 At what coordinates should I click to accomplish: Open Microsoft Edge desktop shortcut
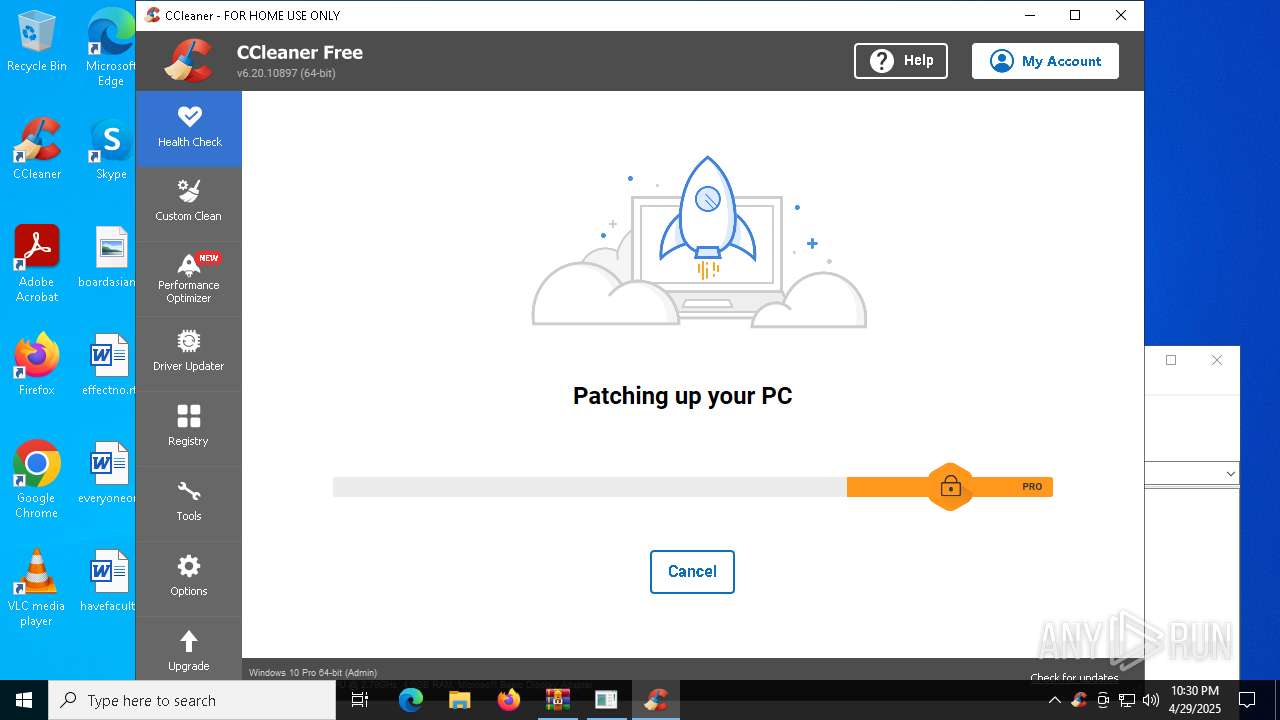tap(111, 48)
